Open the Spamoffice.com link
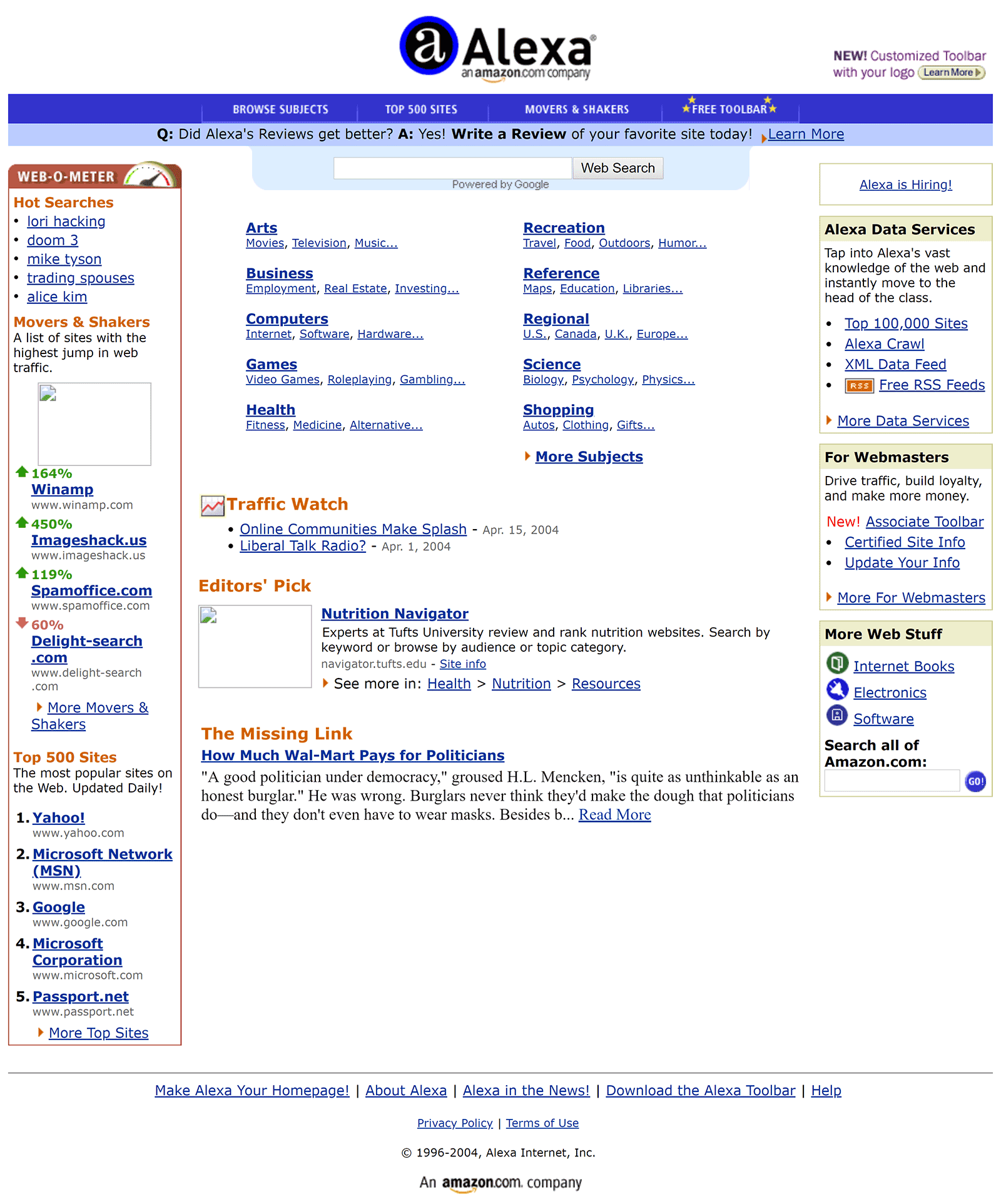 (x=92, y=590)
